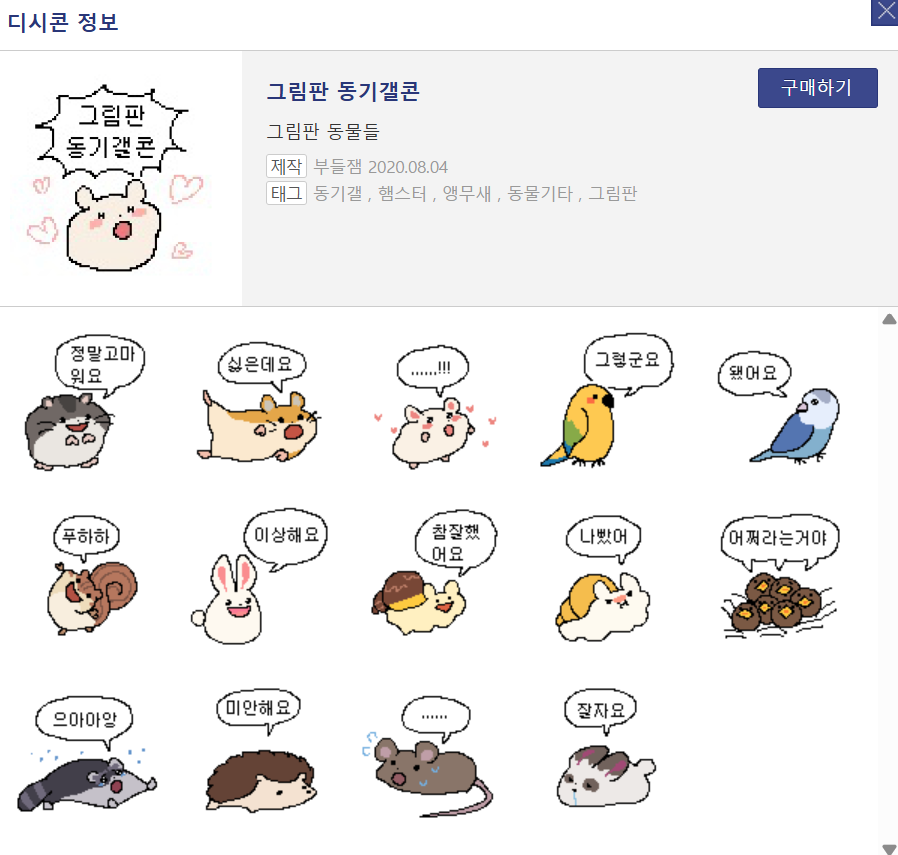The height and width of the screenshot is (855, 898).
Task: Choose the white rabbit 이상해요 sticker
Action: [x=258, y=577]
